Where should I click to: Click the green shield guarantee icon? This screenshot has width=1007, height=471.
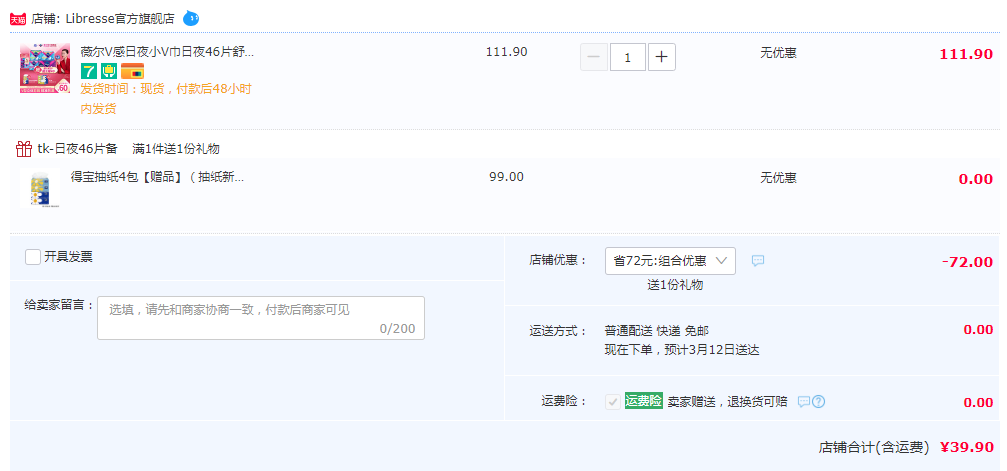click(x=109, y=71)
